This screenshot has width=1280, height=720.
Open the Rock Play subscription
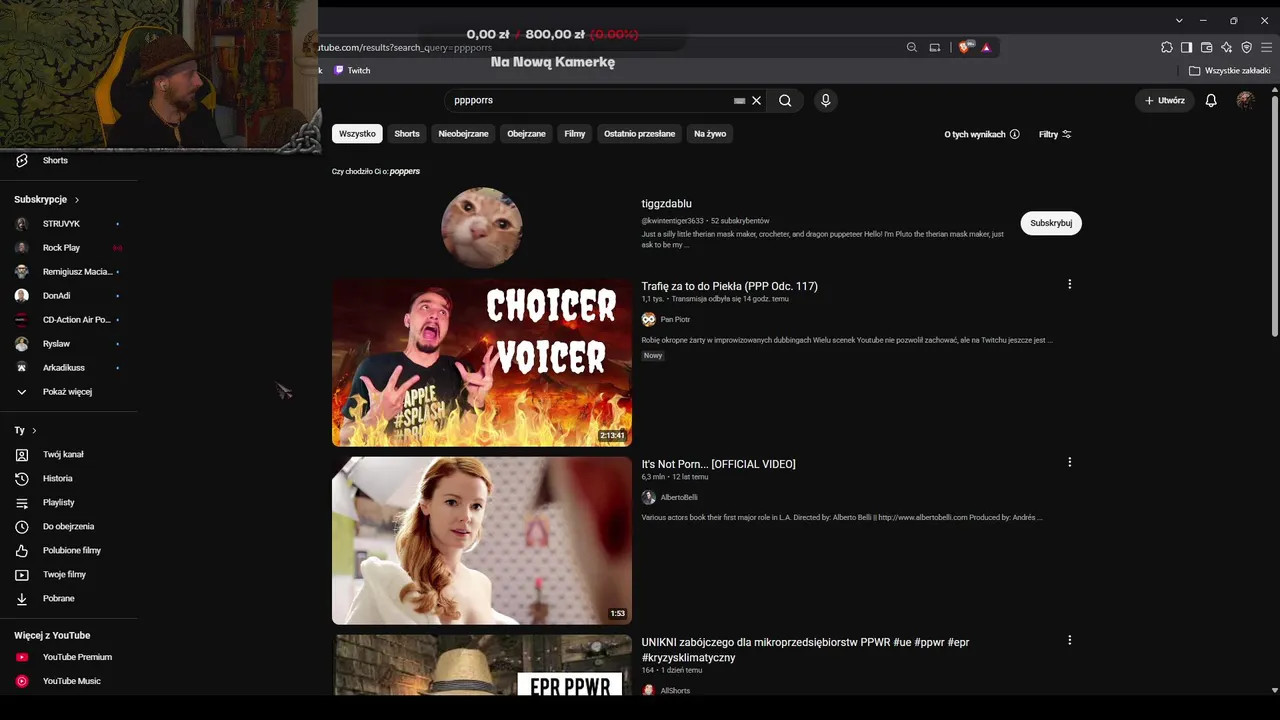61,248
